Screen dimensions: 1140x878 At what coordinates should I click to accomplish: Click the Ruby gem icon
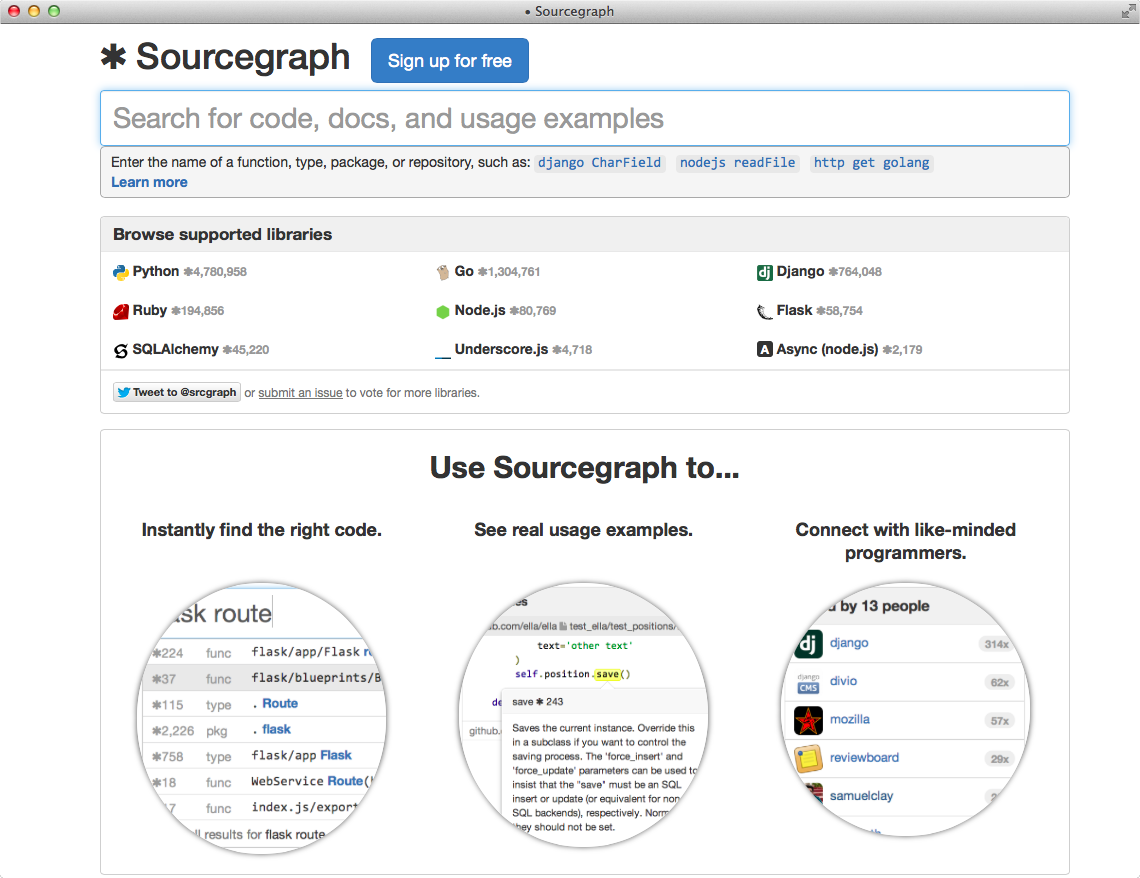[x=121, y=311]
